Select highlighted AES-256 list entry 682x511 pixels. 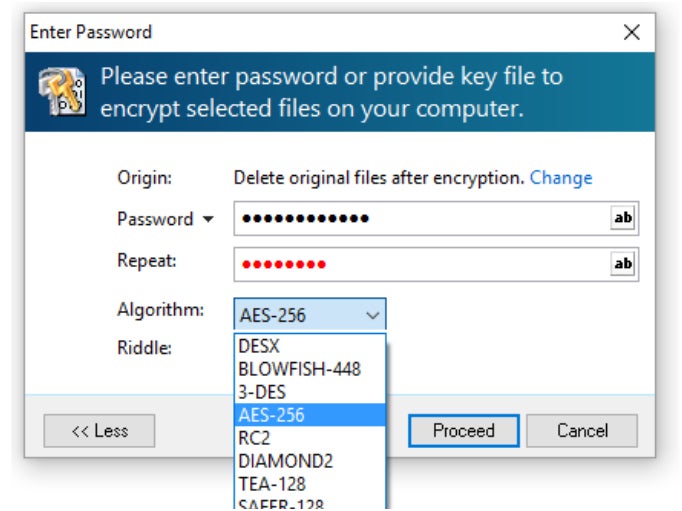point(310,415)
